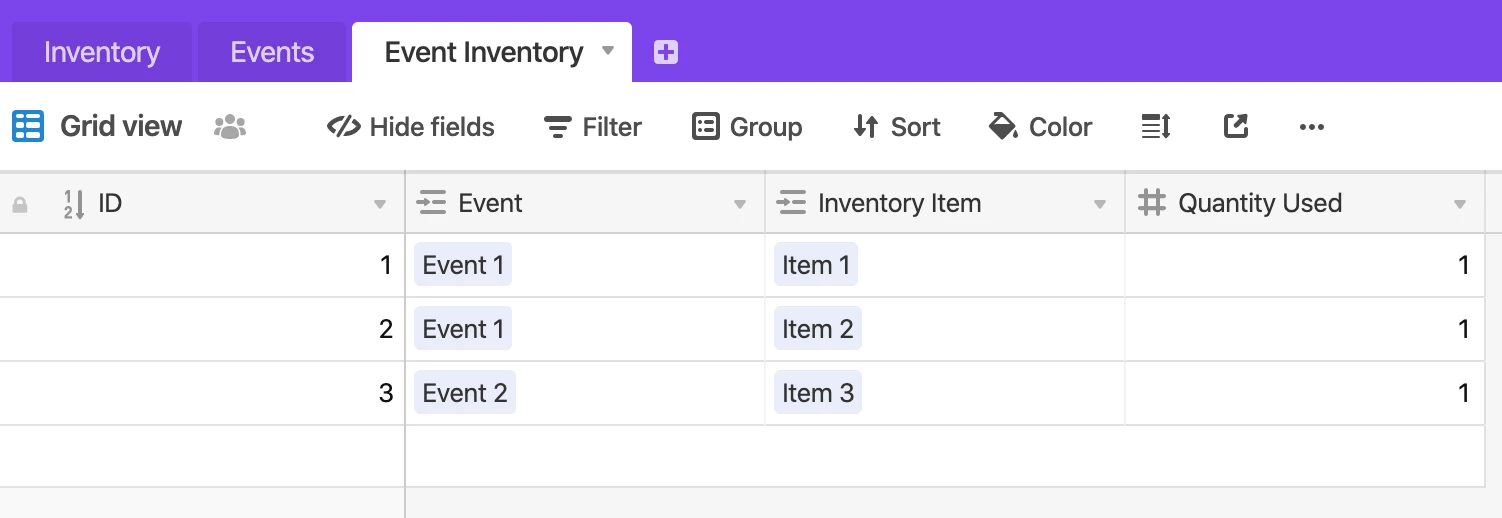Click the lock icon in ID column
Viewport: 1502px width, 518px height.
tap(19, 205)
